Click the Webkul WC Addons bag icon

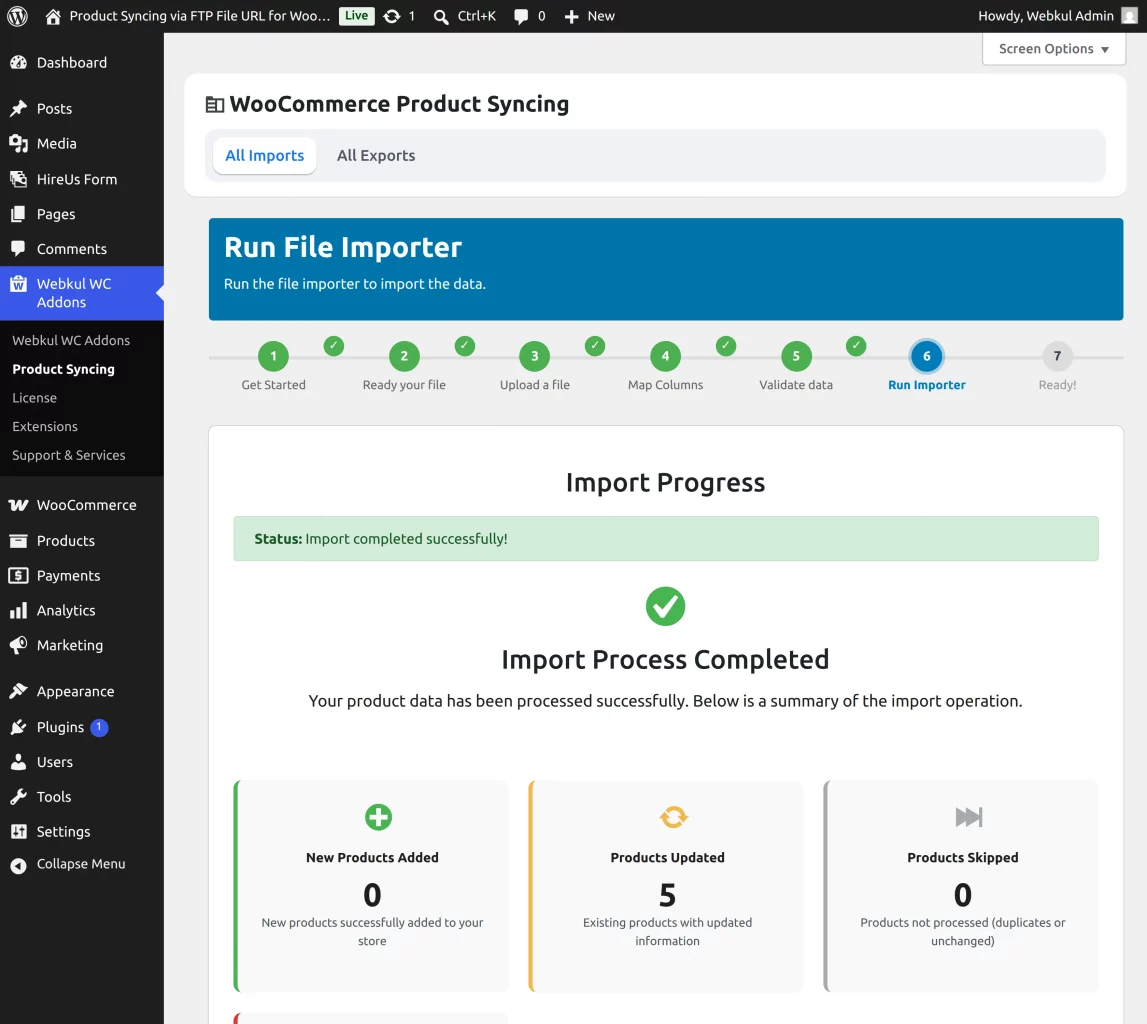pyautogui.click(x=18, y=284)
